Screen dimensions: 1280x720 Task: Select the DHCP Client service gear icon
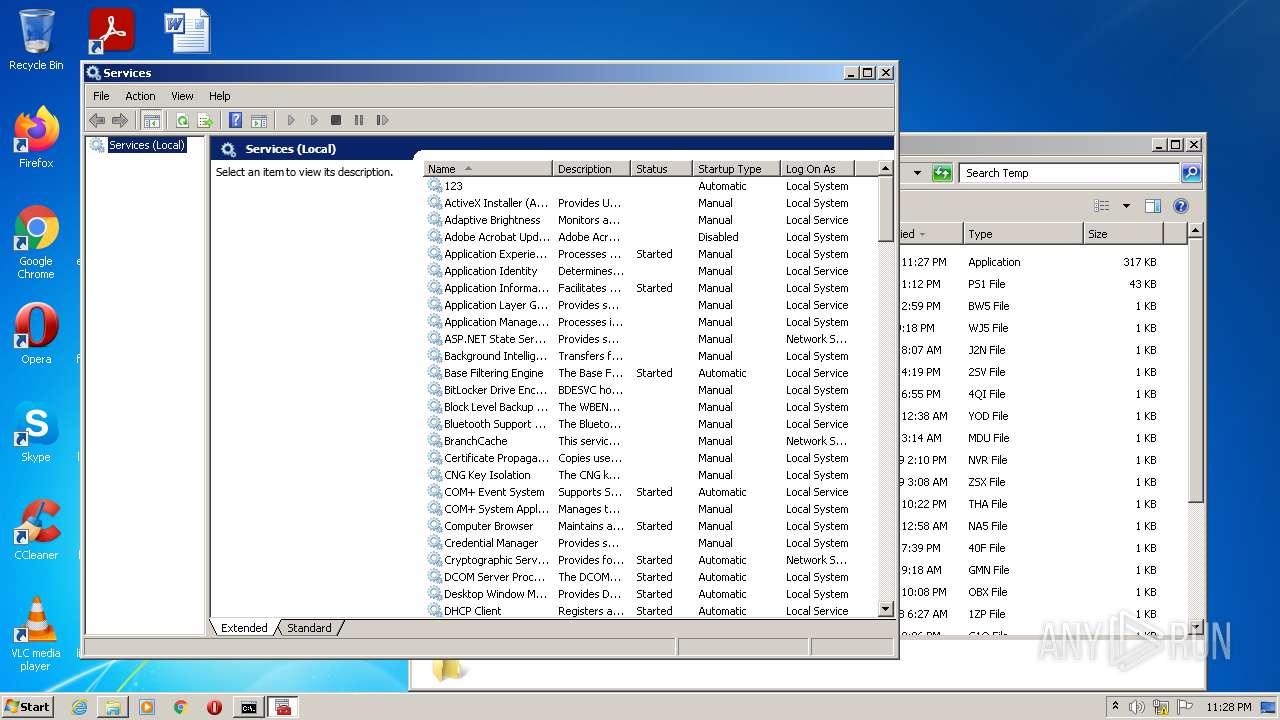pyautogui.click(x=434, y=611)
